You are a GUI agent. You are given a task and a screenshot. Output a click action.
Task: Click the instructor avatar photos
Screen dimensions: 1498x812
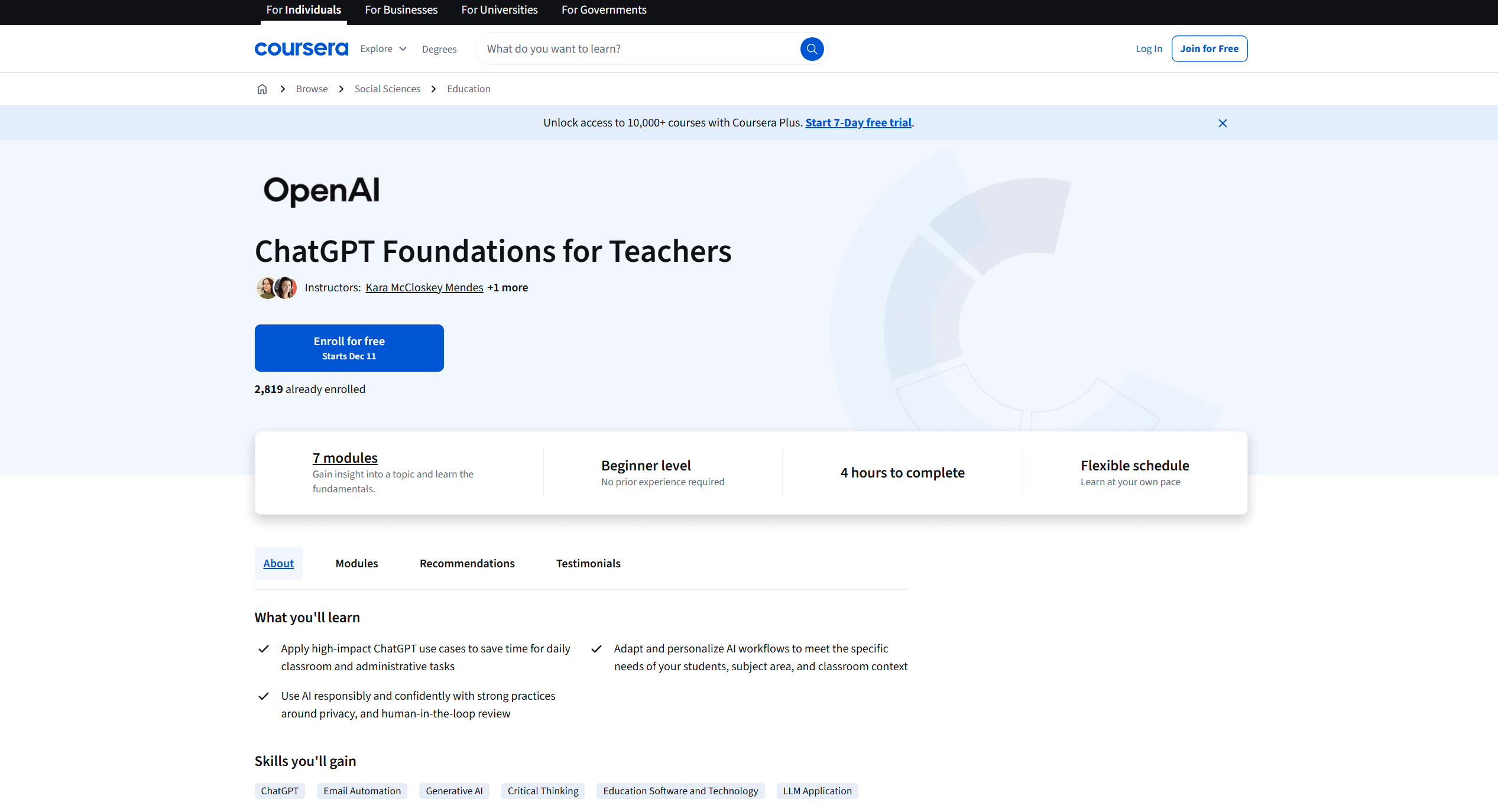(276, 288)
